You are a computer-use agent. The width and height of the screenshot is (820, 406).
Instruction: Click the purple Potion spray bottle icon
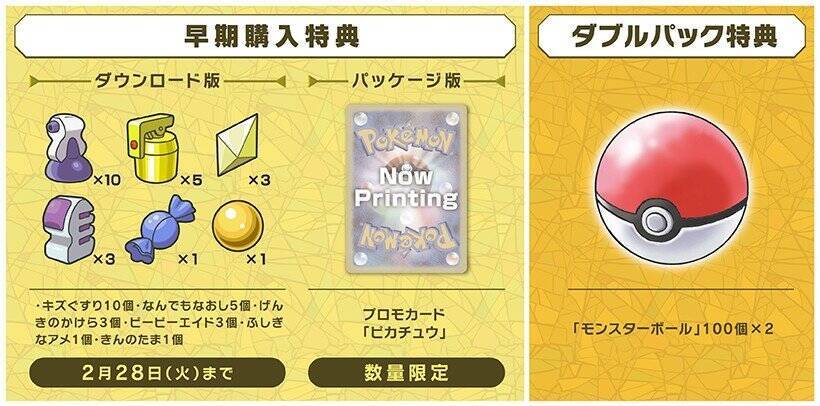coord(69,146)
